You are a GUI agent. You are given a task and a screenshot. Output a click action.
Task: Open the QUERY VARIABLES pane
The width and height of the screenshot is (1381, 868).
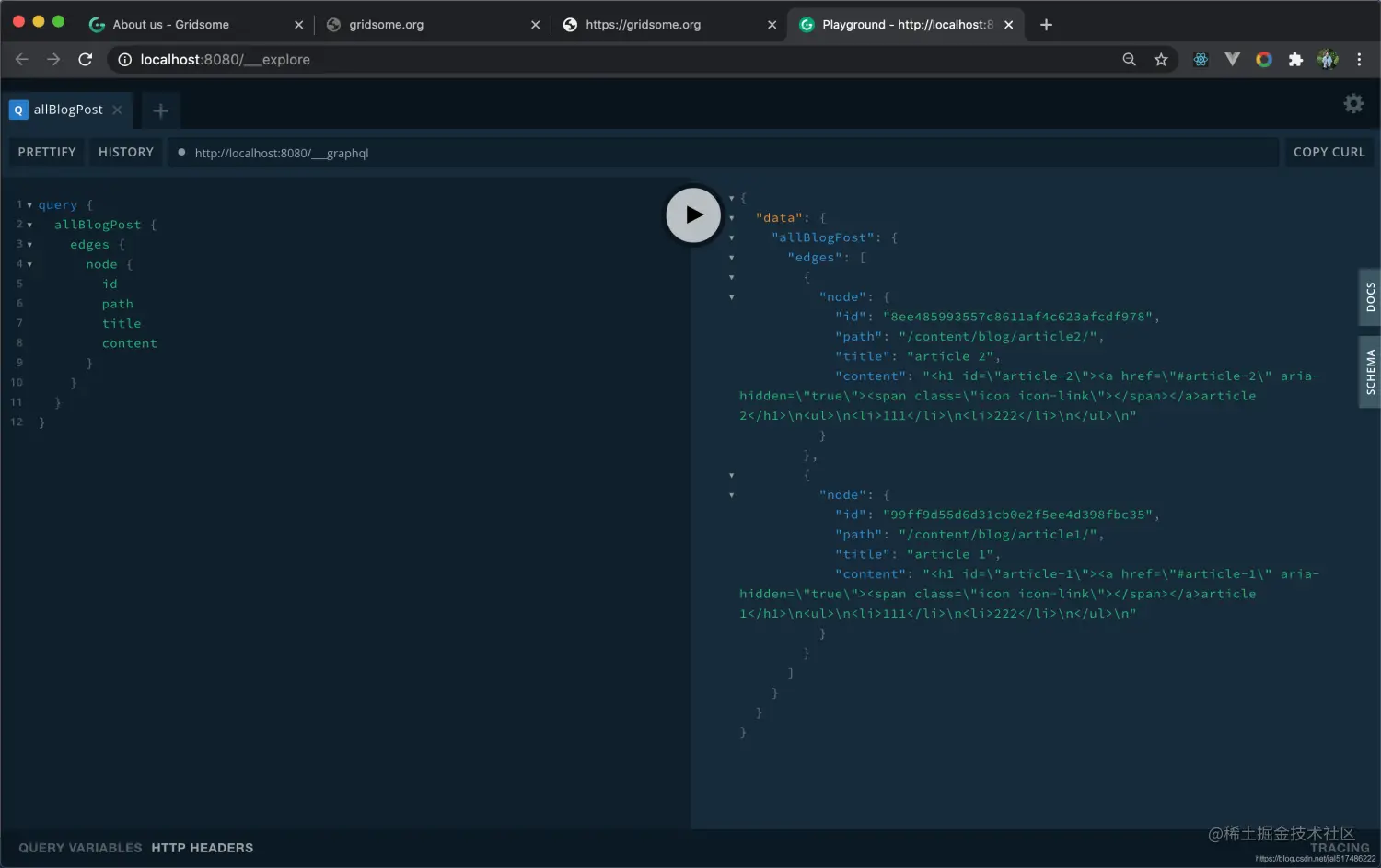point(80,848)
